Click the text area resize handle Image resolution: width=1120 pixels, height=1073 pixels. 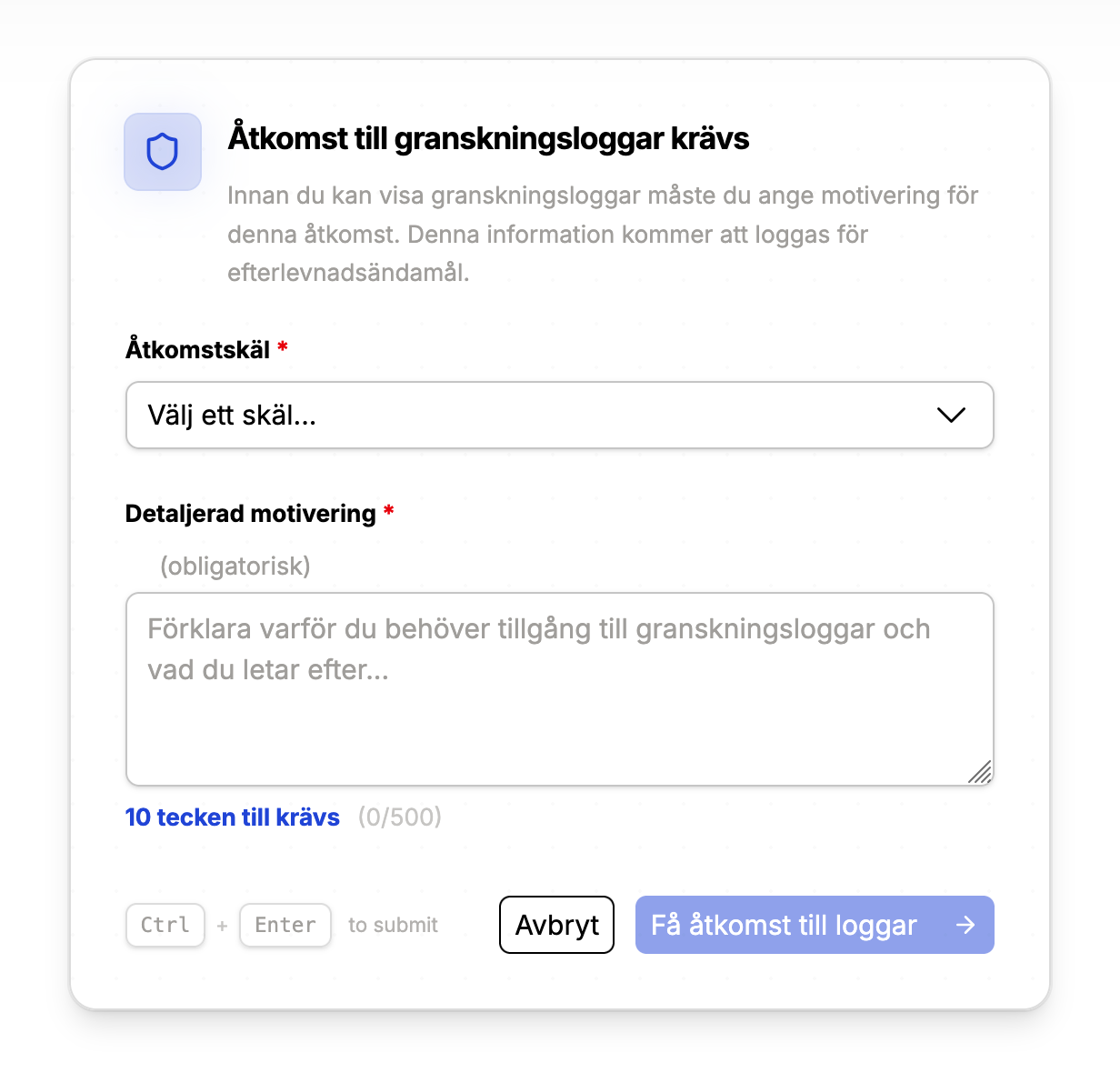pos(980,773)
